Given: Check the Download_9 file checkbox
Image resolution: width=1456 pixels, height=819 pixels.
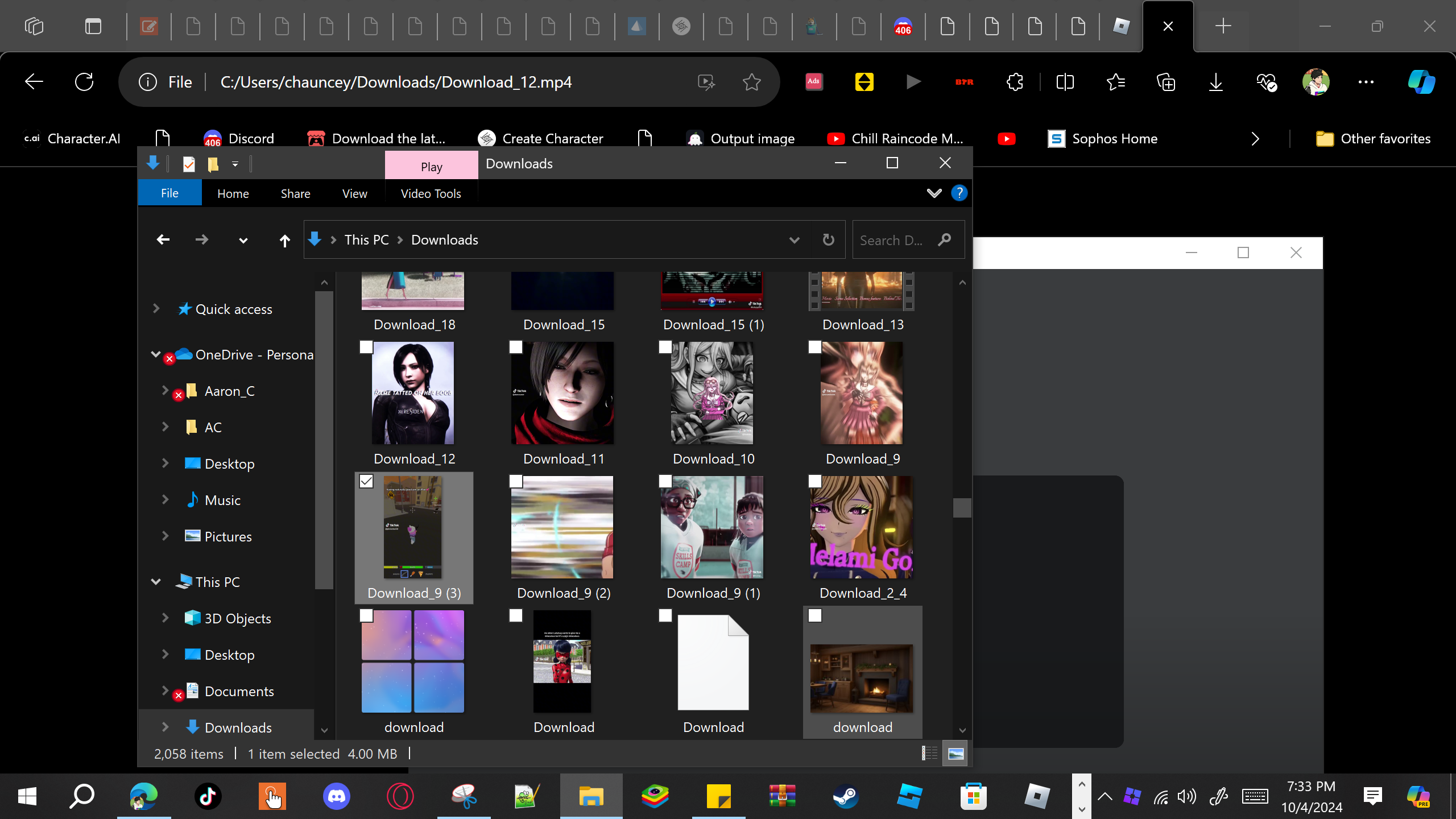Looking at the screenshot, I should [815, 347].
